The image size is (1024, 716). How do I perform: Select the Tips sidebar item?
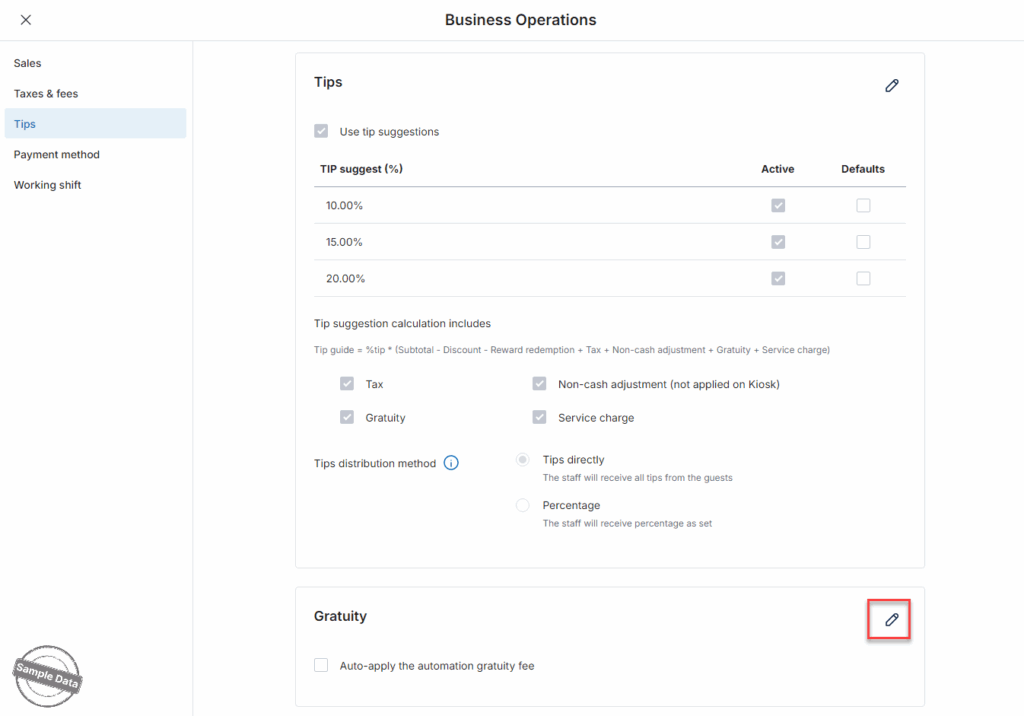(x=25, y=124)
